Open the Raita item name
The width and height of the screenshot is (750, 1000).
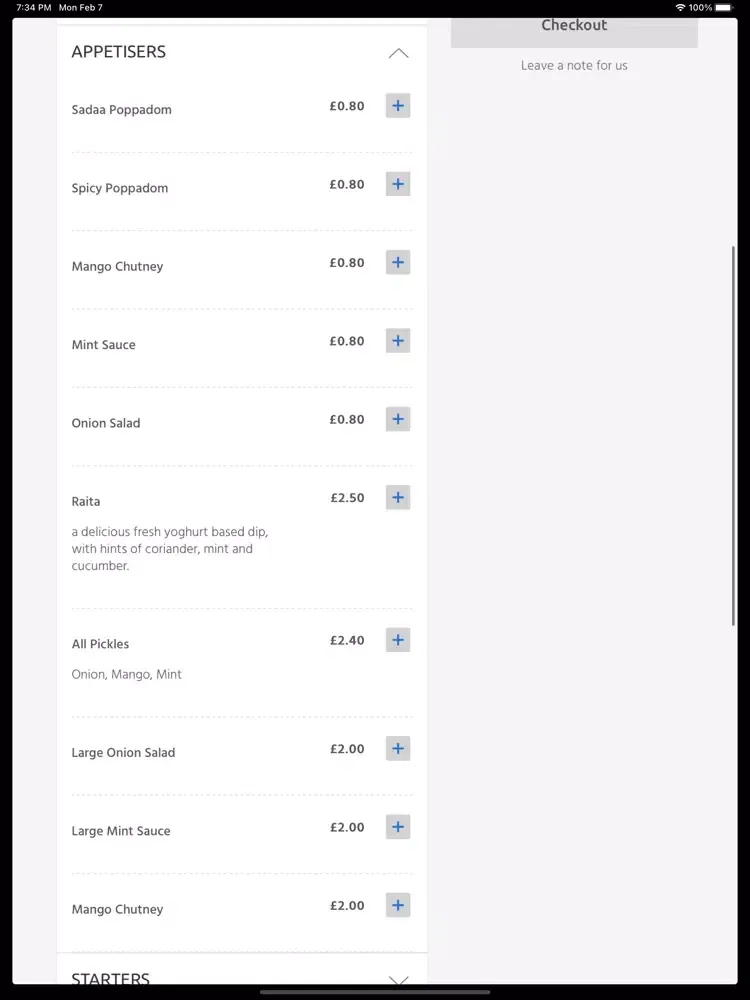pyautogui.click(x=86, y=501)
